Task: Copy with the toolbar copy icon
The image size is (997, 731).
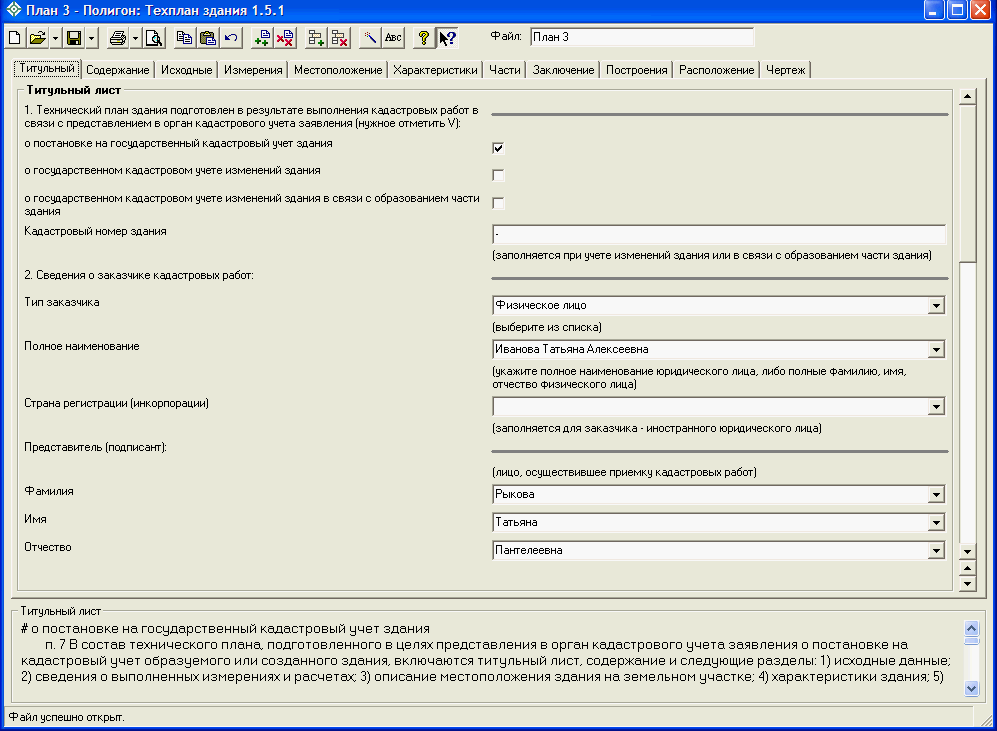Action: point(184,38)
